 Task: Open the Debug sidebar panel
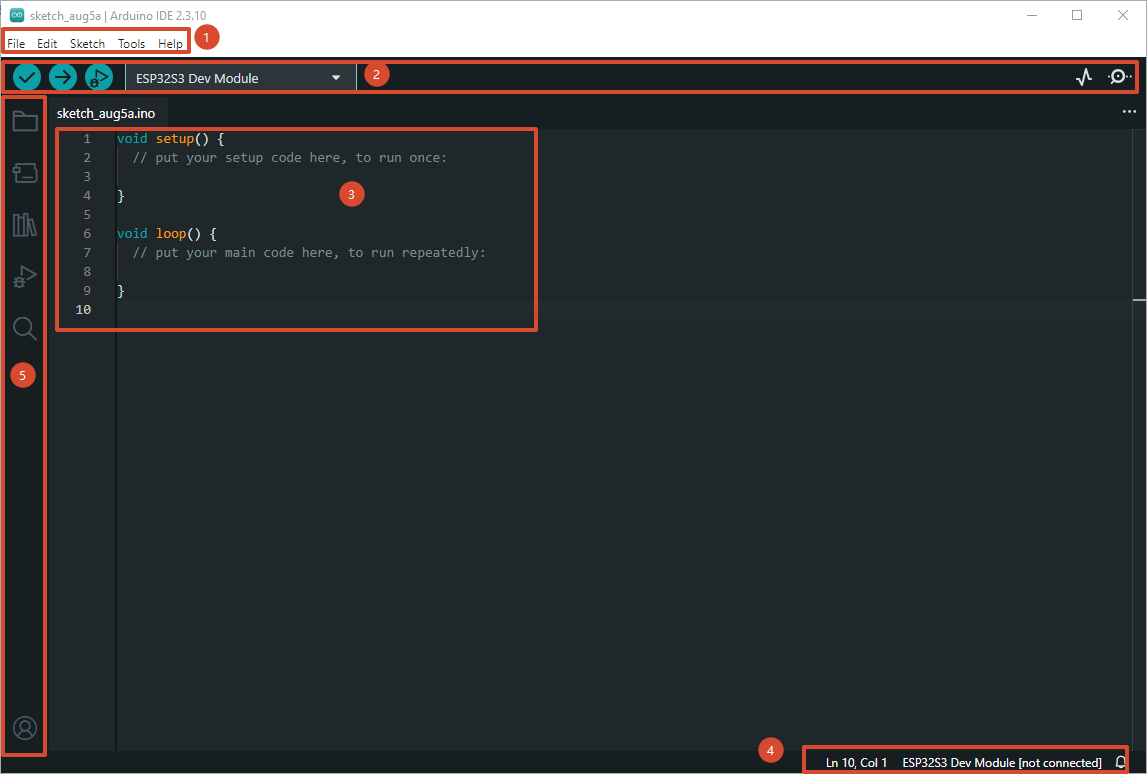pos(25,277)
